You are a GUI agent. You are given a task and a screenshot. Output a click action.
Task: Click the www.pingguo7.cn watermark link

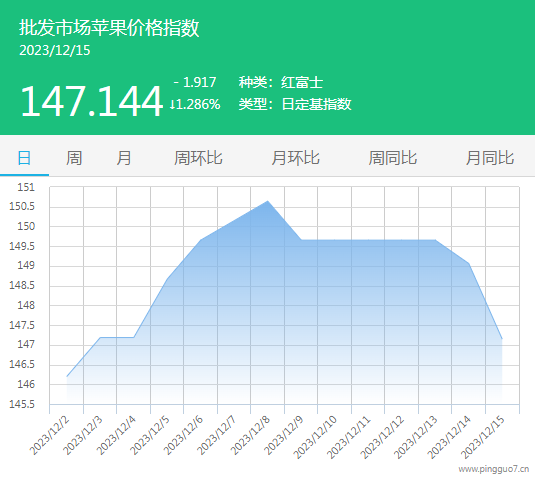tap(494, 469)
